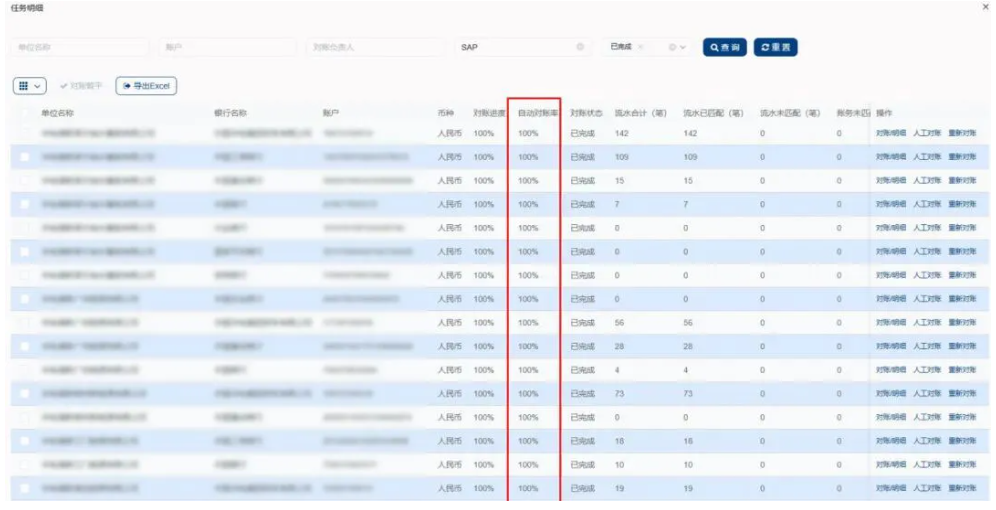Screen dimensions: 996x510
Task: Open 对账明细 for the row with 142 流水
Action: point(890,133)
